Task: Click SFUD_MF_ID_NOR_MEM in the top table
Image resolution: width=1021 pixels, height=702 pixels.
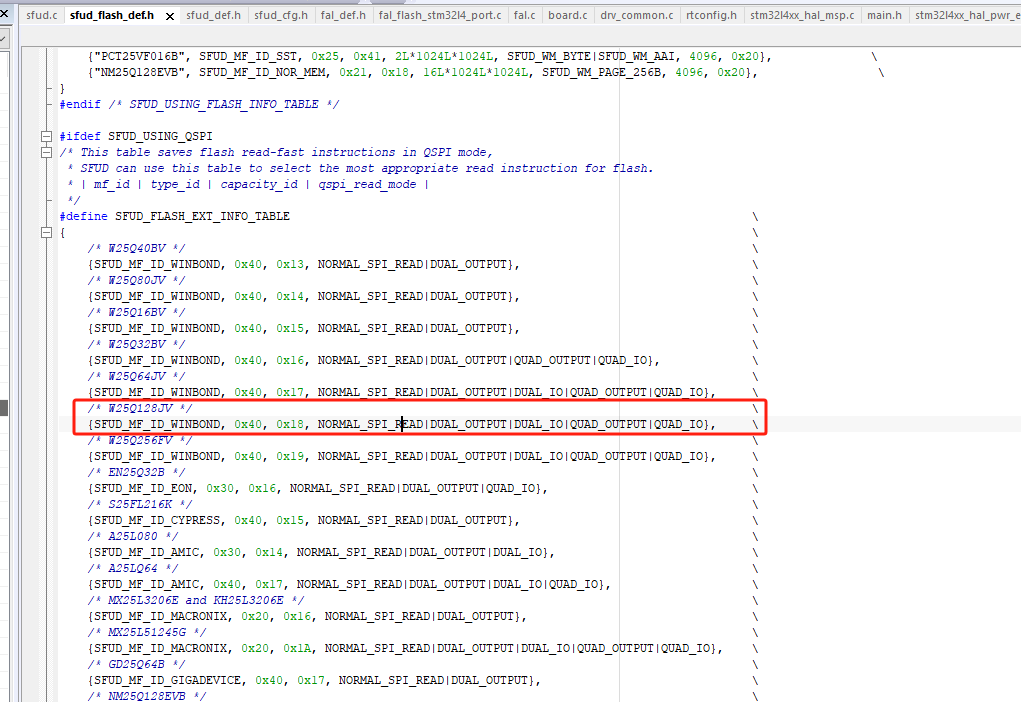Action: [262, 72]
